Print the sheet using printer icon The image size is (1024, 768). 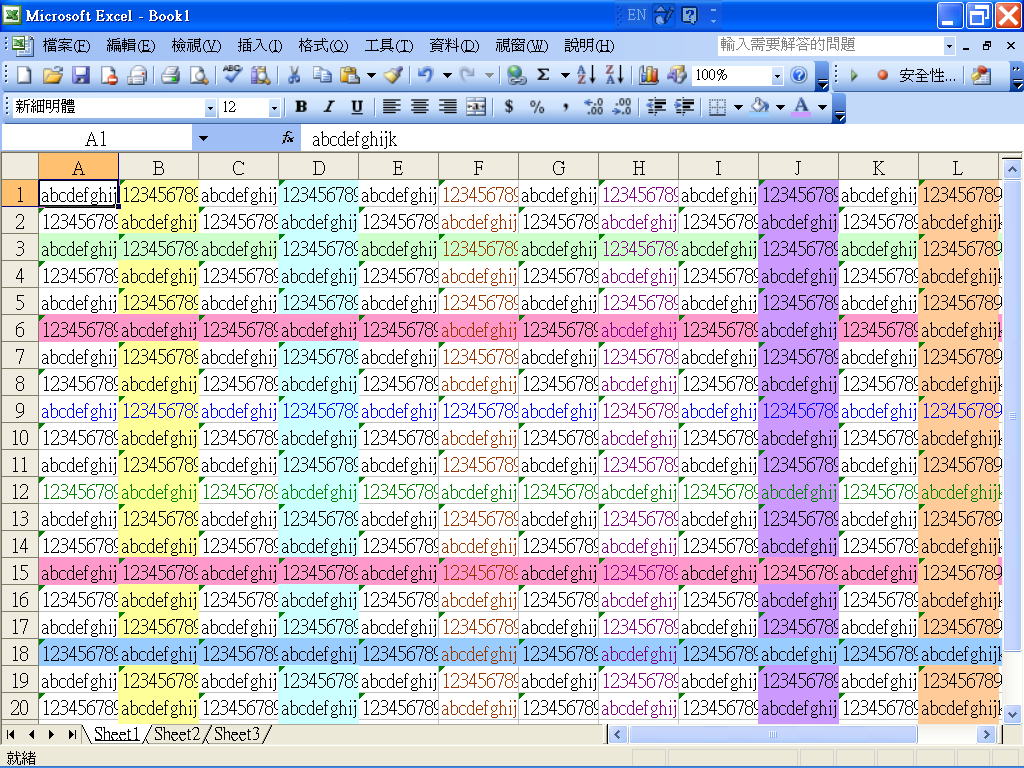coord(170,76)
